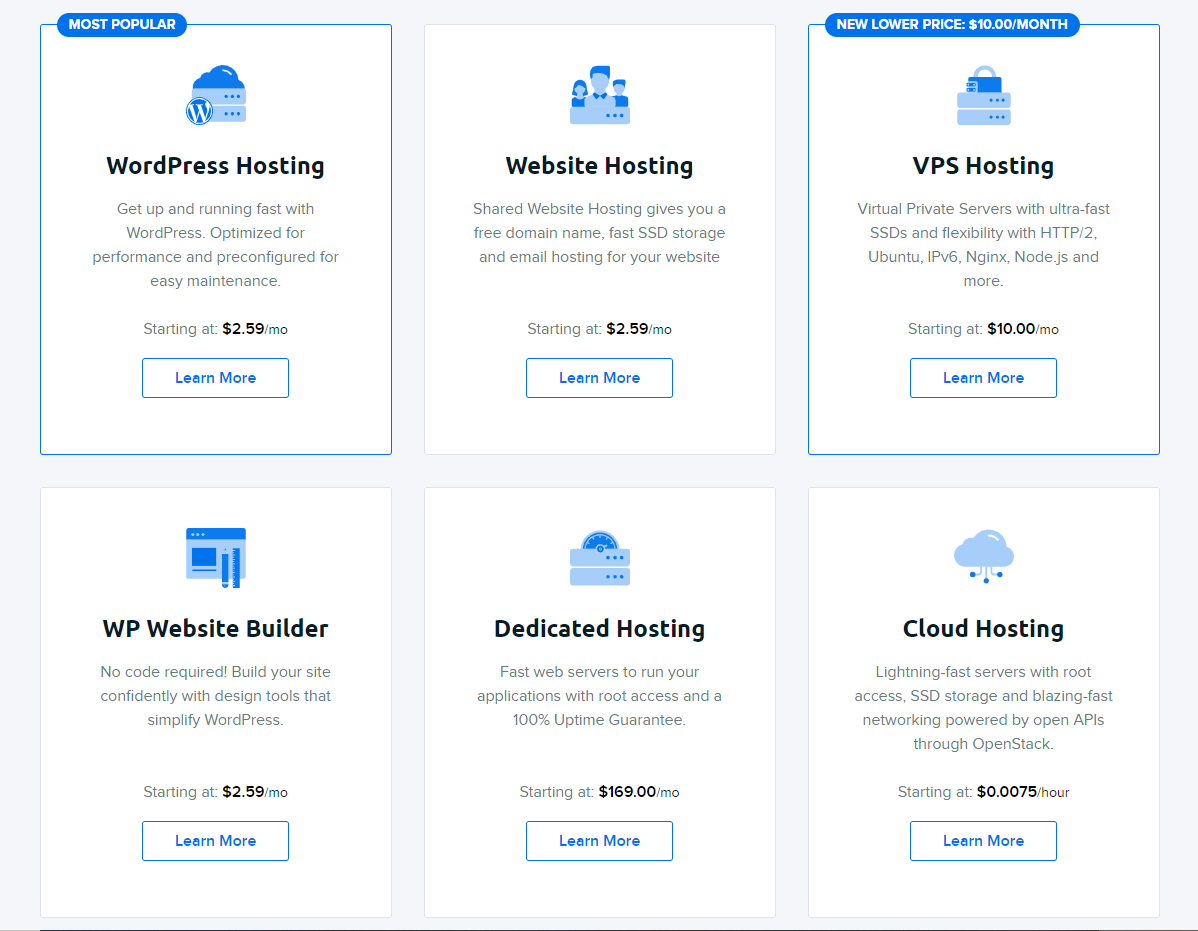Click the WordPress Hosting cloud server icon
The height and width of the screenshot is (931, 1198).
coord(215,95)
